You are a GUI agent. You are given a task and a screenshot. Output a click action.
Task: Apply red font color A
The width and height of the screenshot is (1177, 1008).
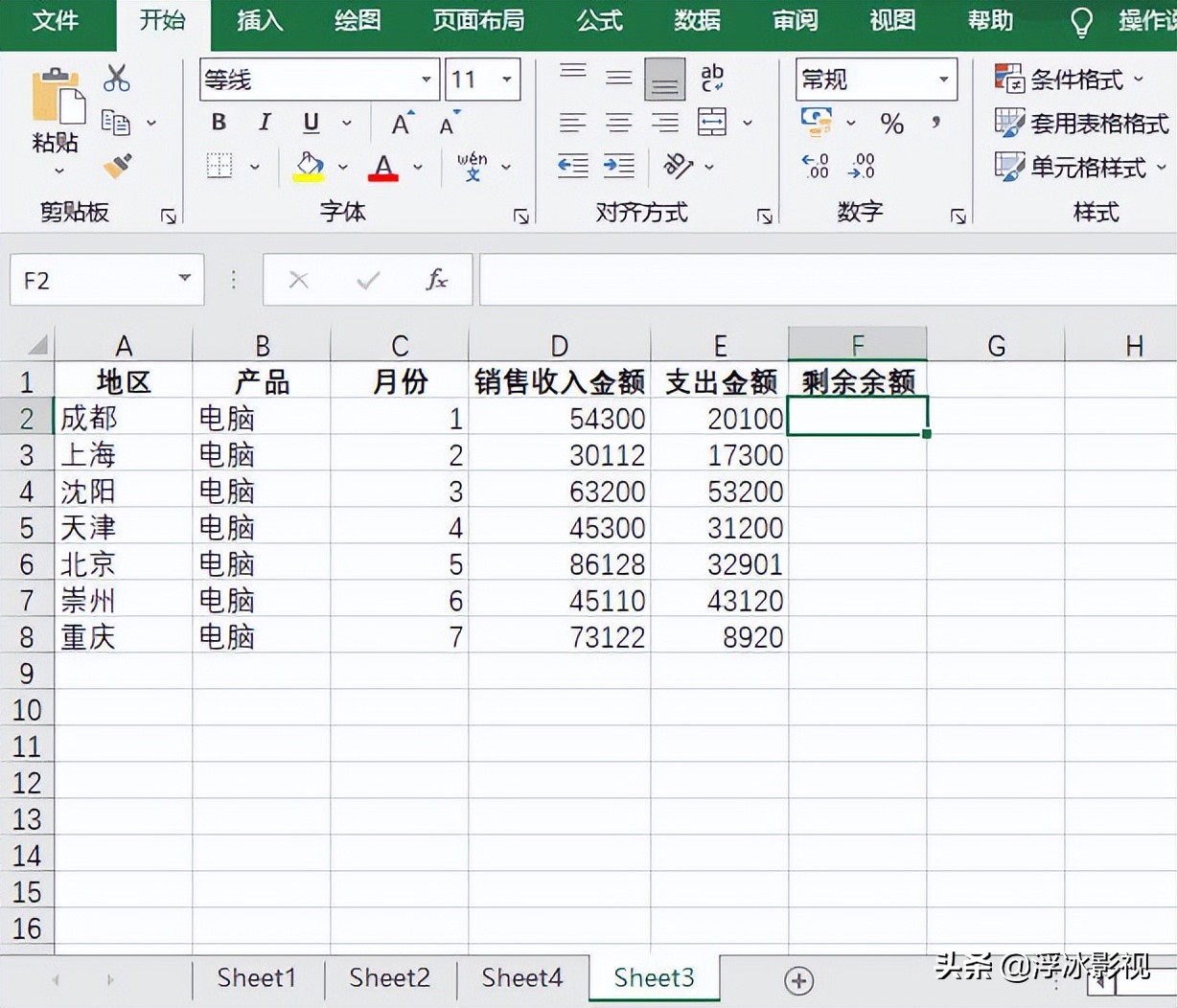[382, 167]
